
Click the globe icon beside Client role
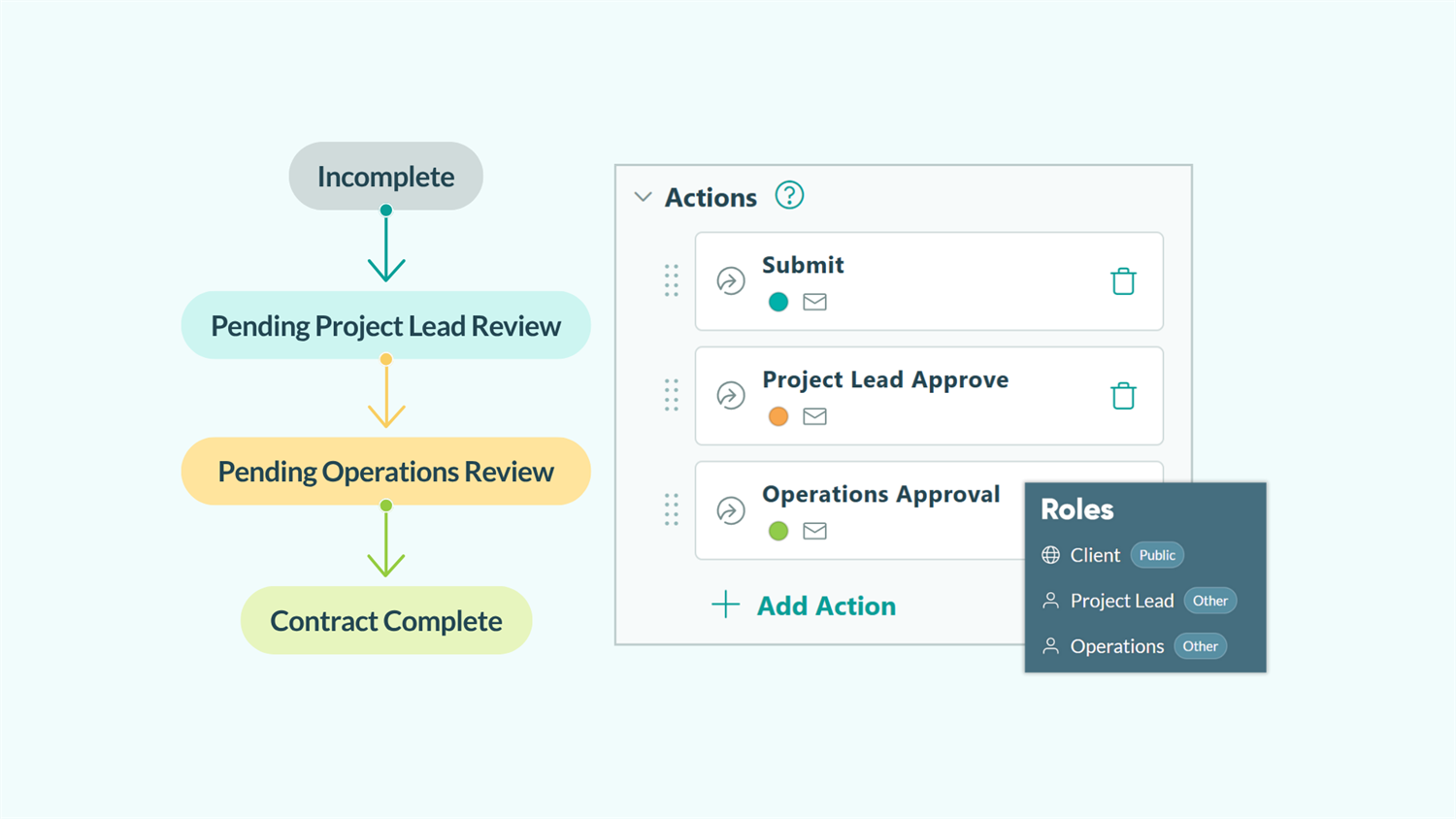(x=1050, y=554)
